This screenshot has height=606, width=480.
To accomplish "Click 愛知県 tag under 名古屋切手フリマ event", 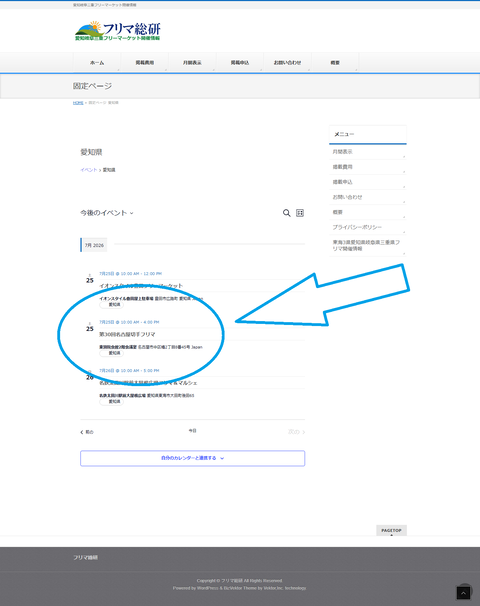I will 112,353.
